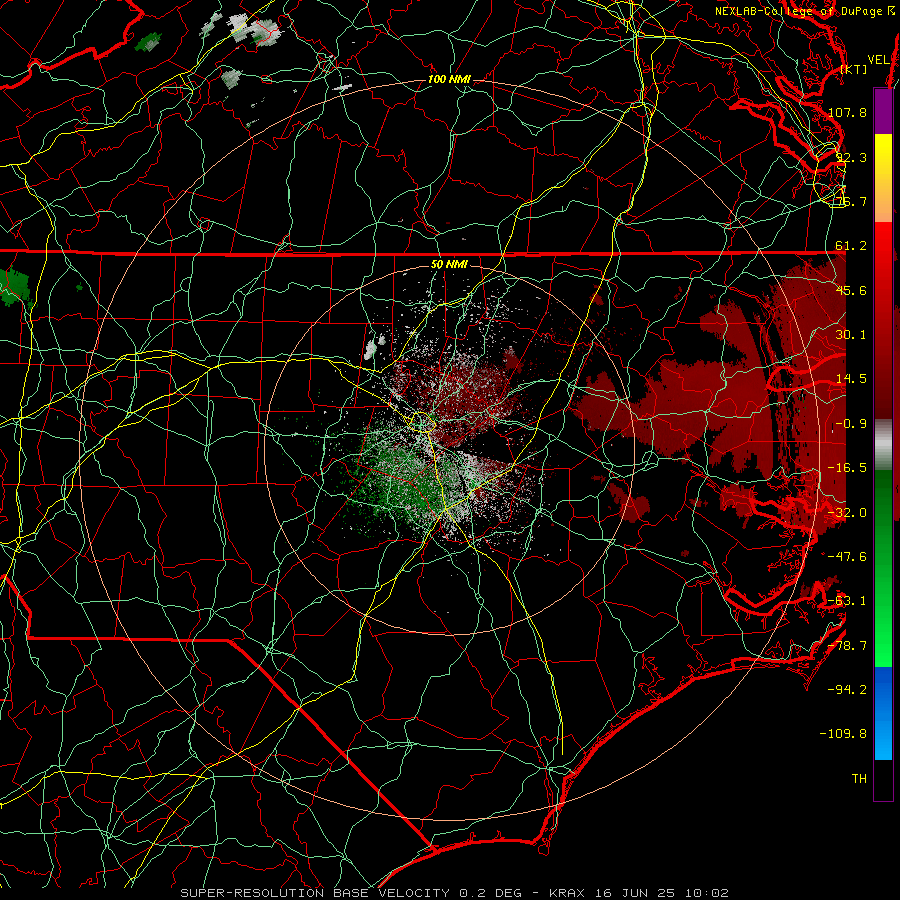
Task: Click the -47.6 legend value
Action: point(847,556)
